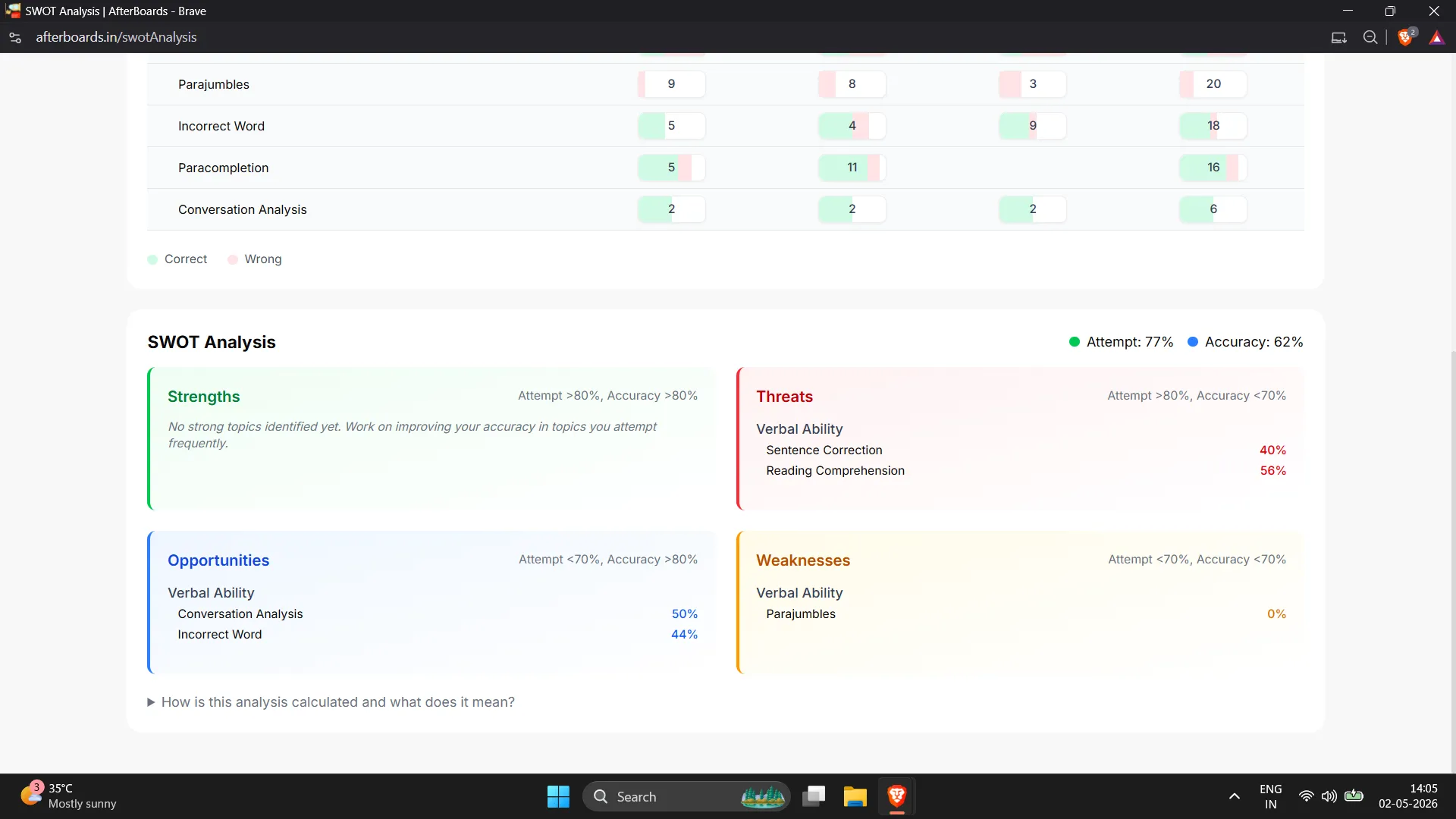Launch File Explorer from taskbar
Viewport: 1456px width, 819px height.
[x=855, y=796]
